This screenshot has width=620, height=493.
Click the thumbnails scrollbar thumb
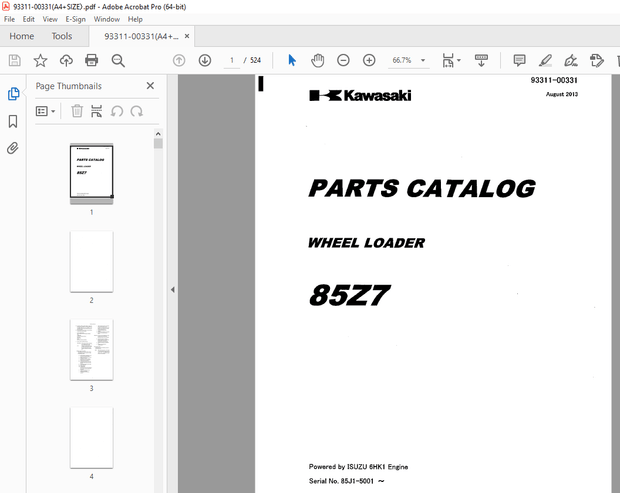(158, 143)
